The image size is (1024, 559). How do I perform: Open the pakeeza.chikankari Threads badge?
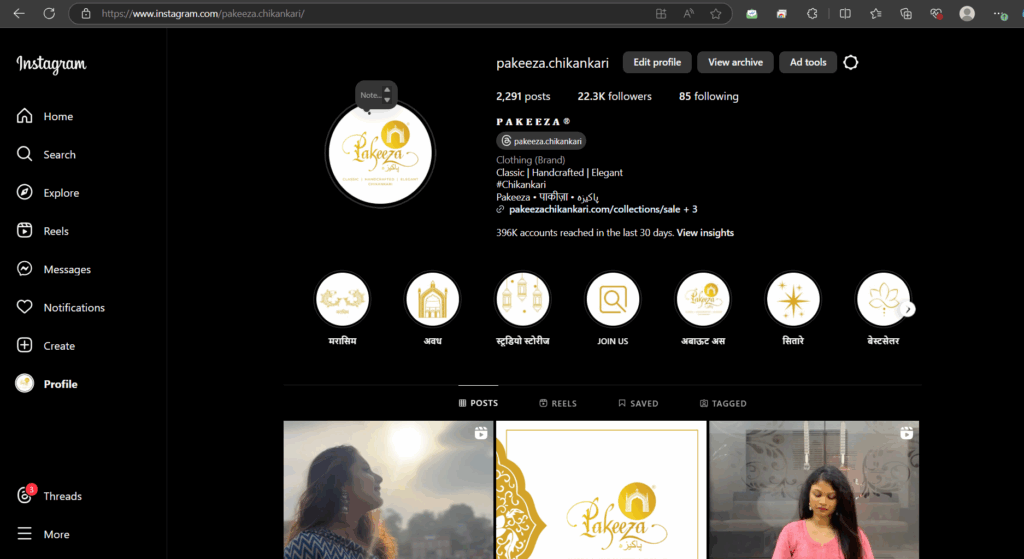click(x=541, y=141)
